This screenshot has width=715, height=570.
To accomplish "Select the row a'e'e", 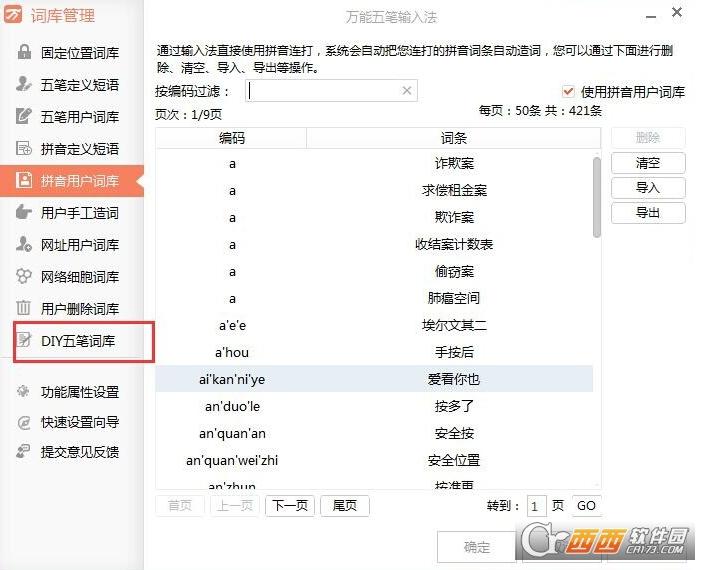I will click(374, 325).
